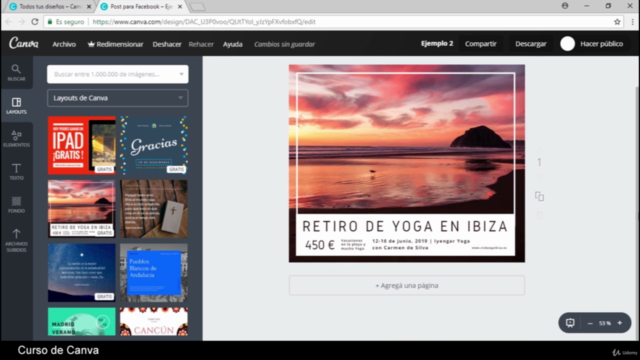
Task: Open the Archivo menu
Action: (64, 44)
